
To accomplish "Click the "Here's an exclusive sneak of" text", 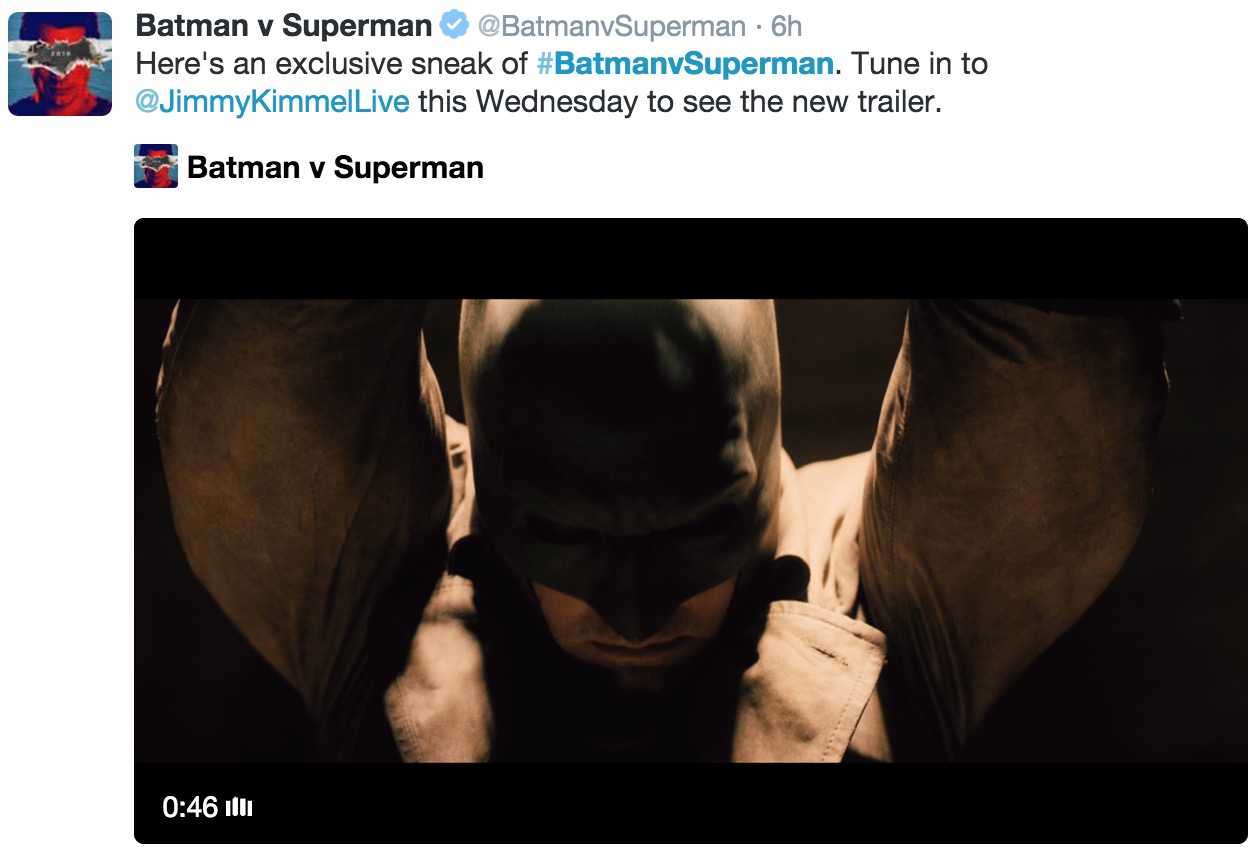I will [331, 64].
